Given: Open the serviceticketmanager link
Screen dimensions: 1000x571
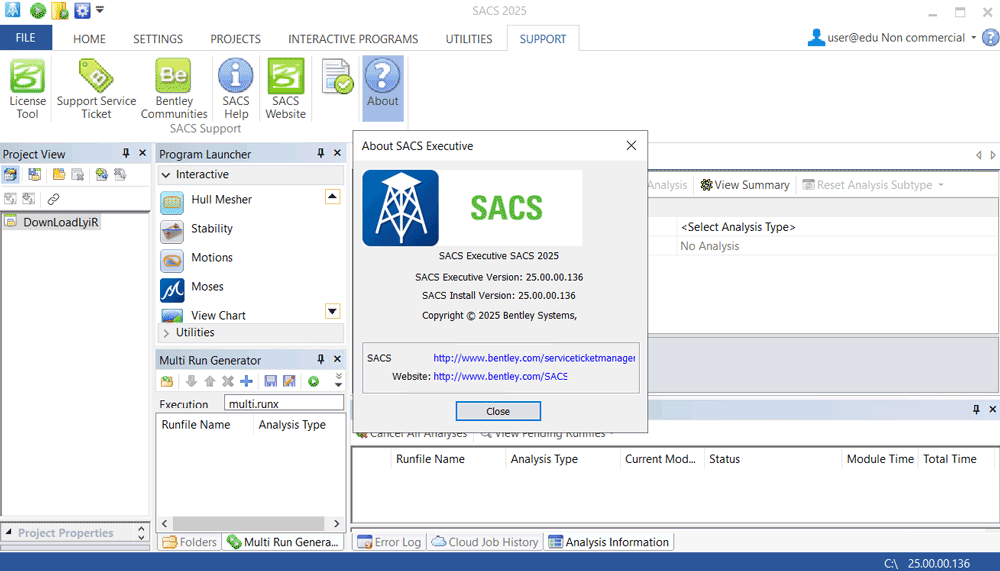Looking at the screenshot, I should point(534,358).
